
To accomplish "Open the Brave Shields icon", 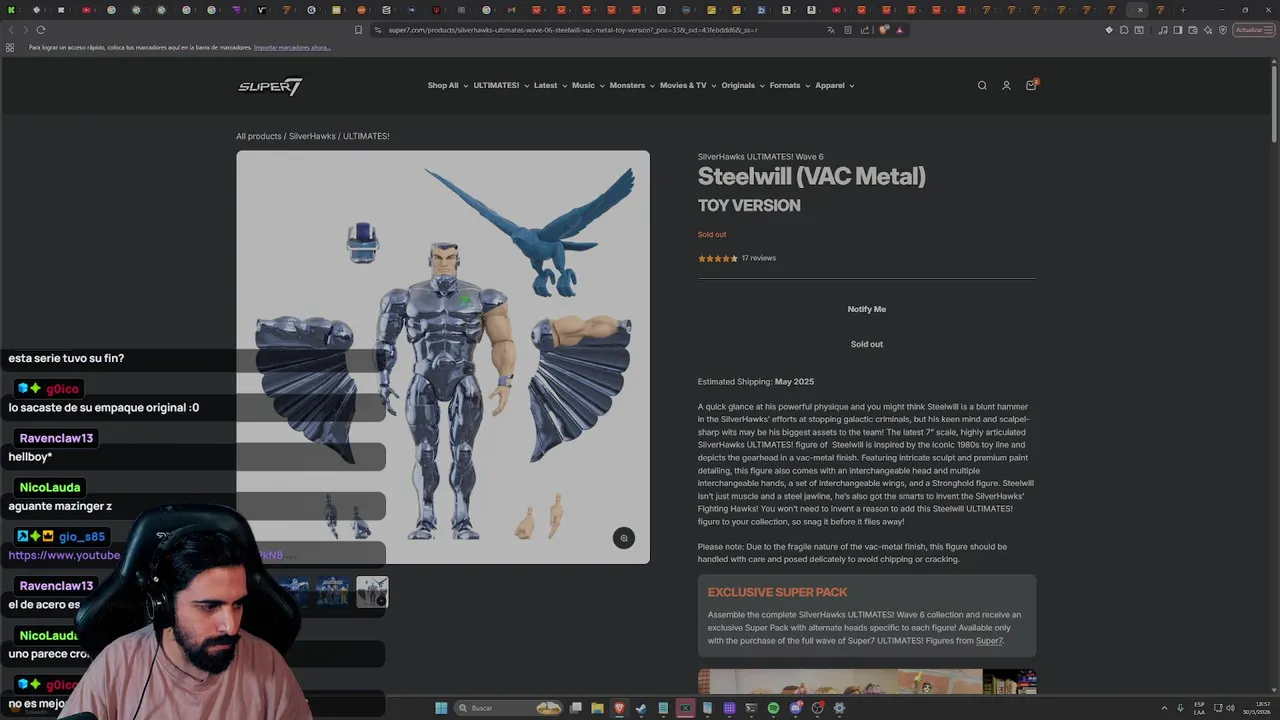I will click(884, 30).
